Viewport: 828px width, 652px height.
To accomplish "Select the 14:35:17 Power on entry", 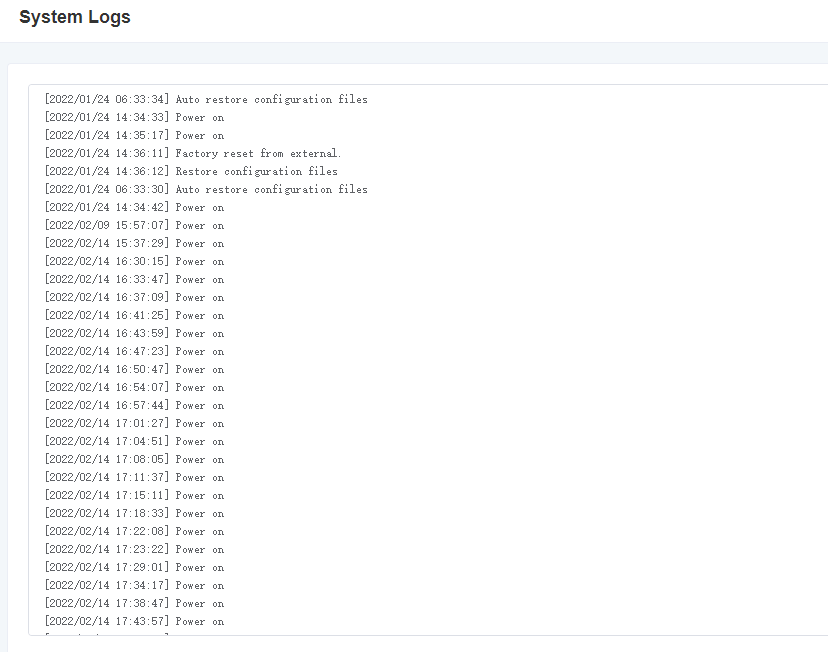I will [134, 135].
